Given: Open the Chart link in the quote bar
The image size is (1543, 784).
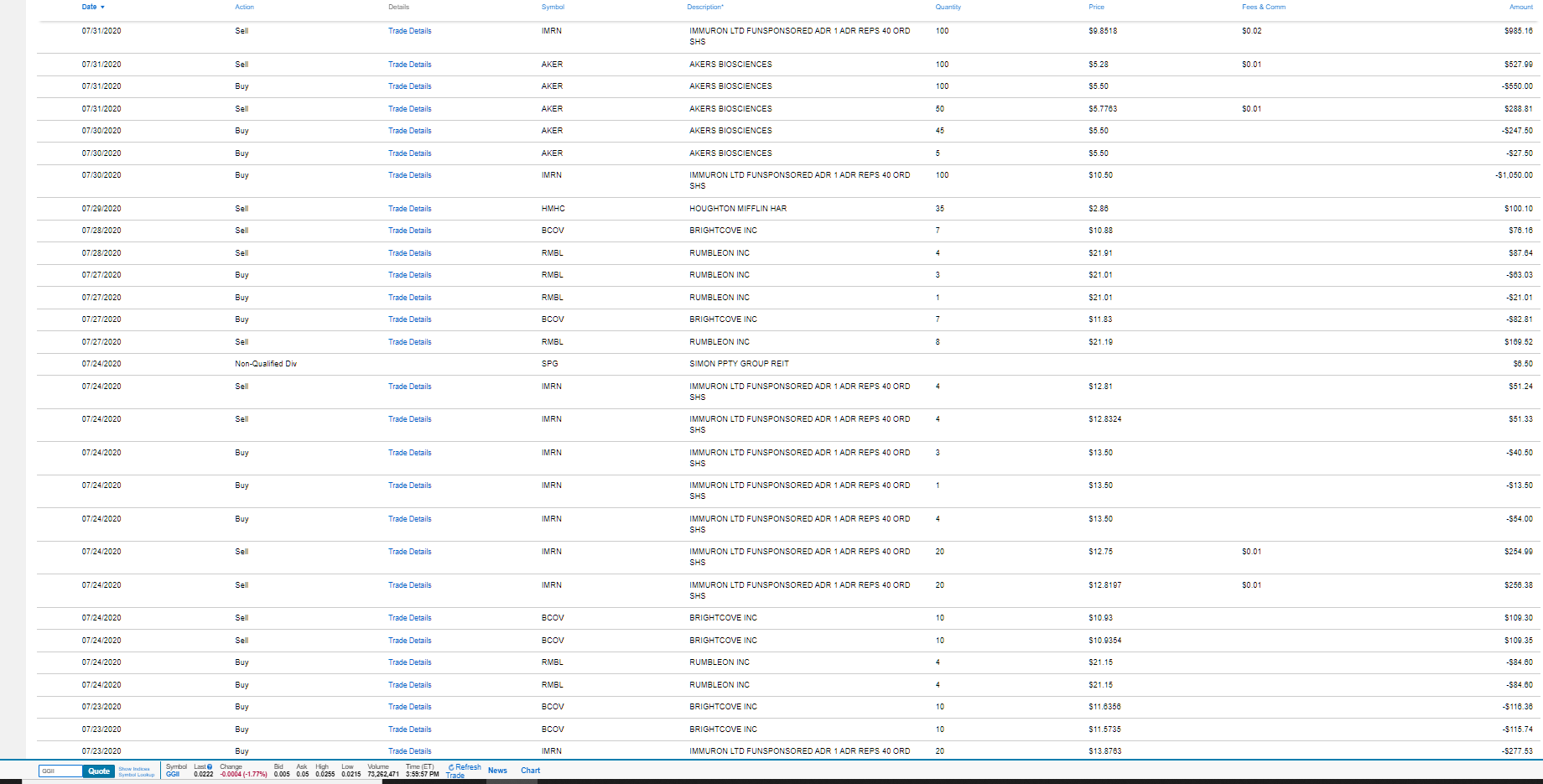Looking at the screenshot, I should click(x=530, y=771).
